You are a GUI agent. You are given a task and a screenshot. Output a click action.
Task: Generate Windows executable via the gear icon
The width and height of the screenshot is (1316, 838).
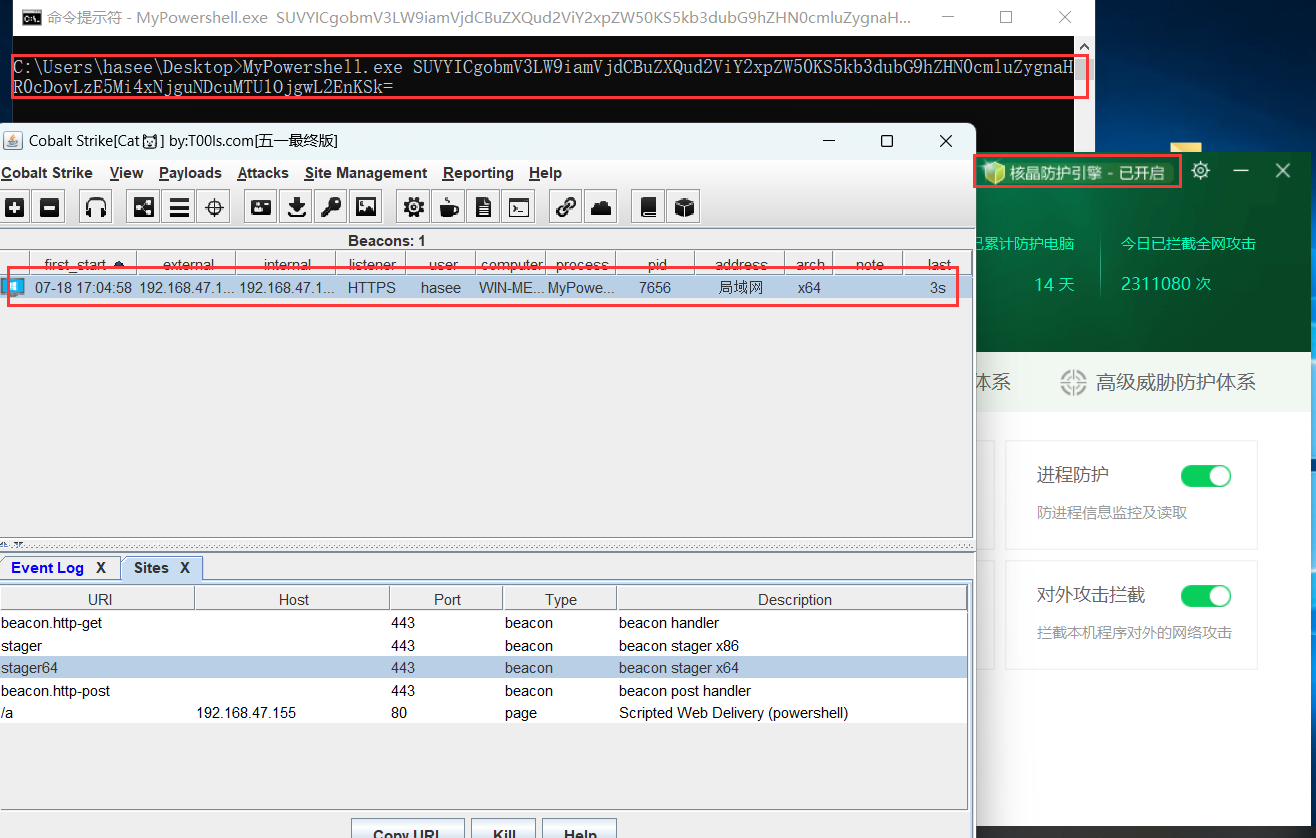point(413,207)
